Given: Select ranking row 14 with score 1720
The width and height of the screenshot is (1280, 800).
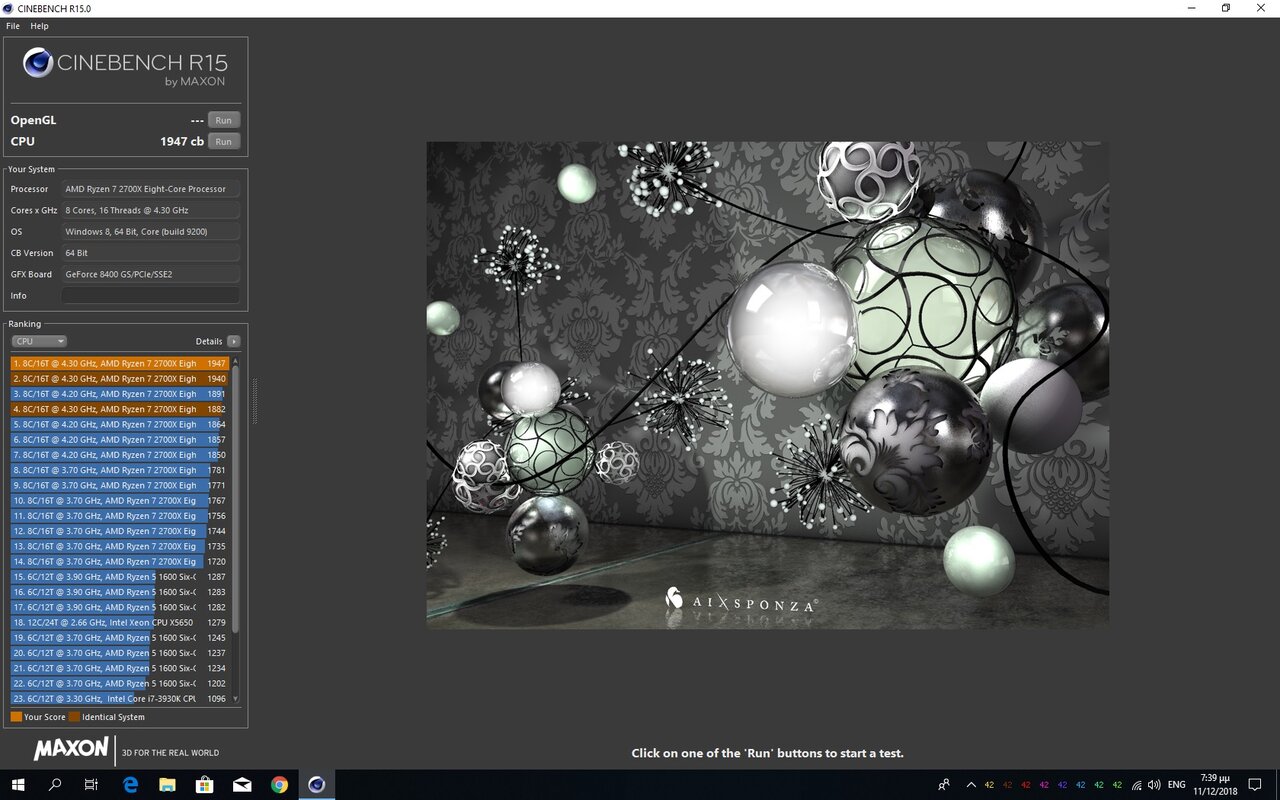Looking at the screenshot, I should coord(120,562).
